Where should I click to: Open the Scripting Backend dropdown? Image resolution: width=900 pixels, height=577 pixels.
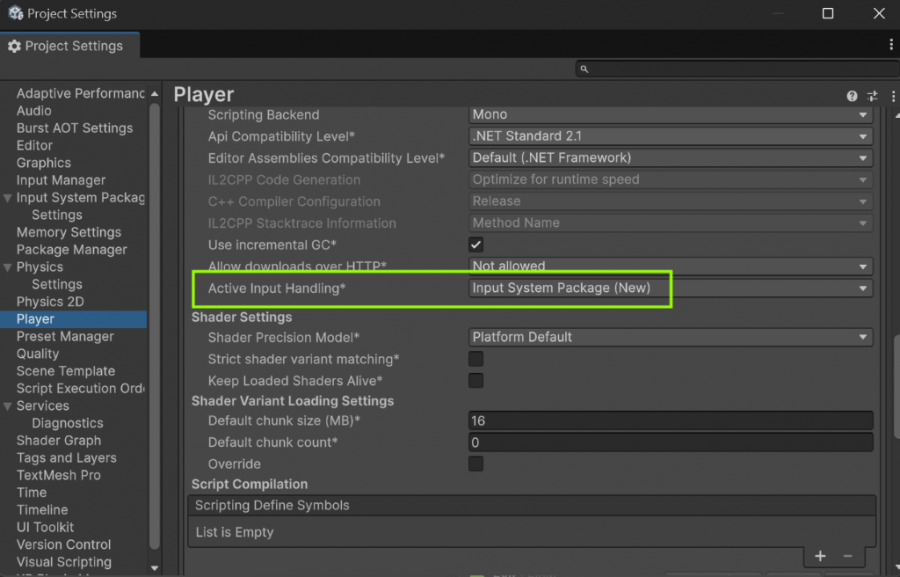(x=670, y=115)
